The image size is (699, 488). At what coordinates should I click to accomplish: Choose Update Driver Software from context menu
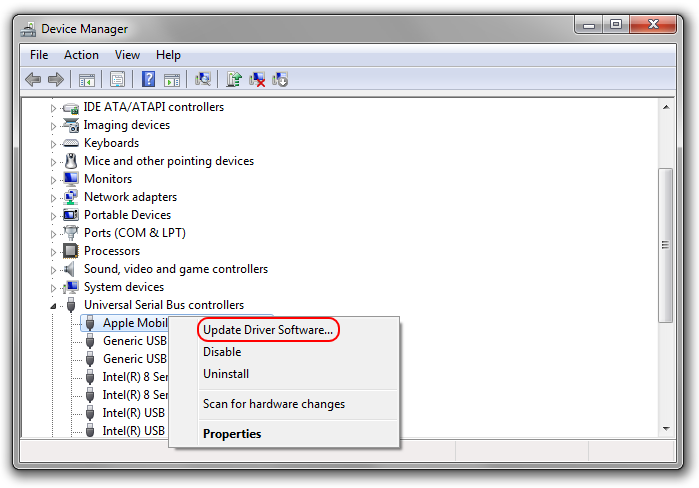(x=268, y=330)
